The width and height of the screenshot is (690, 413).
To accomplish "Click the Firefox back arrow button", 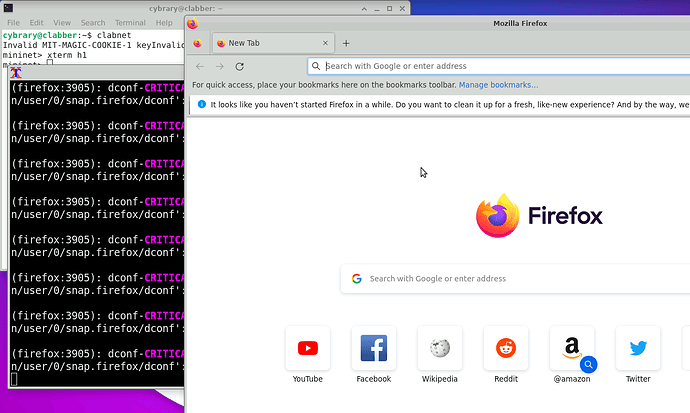I will click(200, 66).
